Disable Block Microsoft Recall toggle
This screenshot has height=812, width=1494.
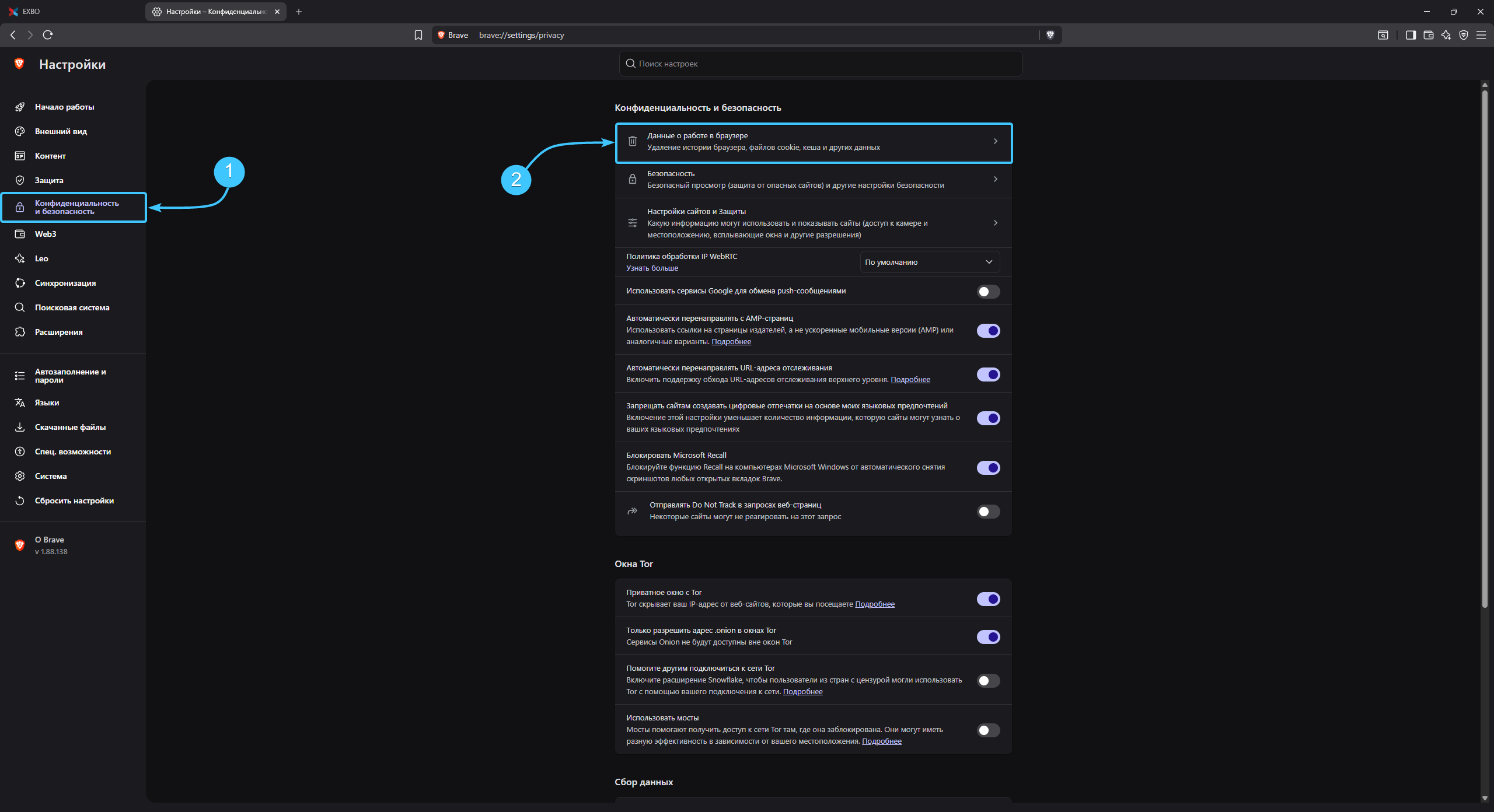(987, 468)
